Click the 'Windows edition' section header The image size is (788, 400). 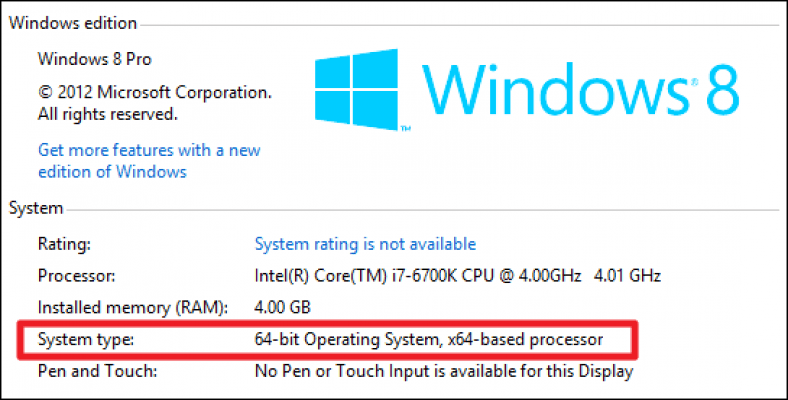[x=73, y=23]
